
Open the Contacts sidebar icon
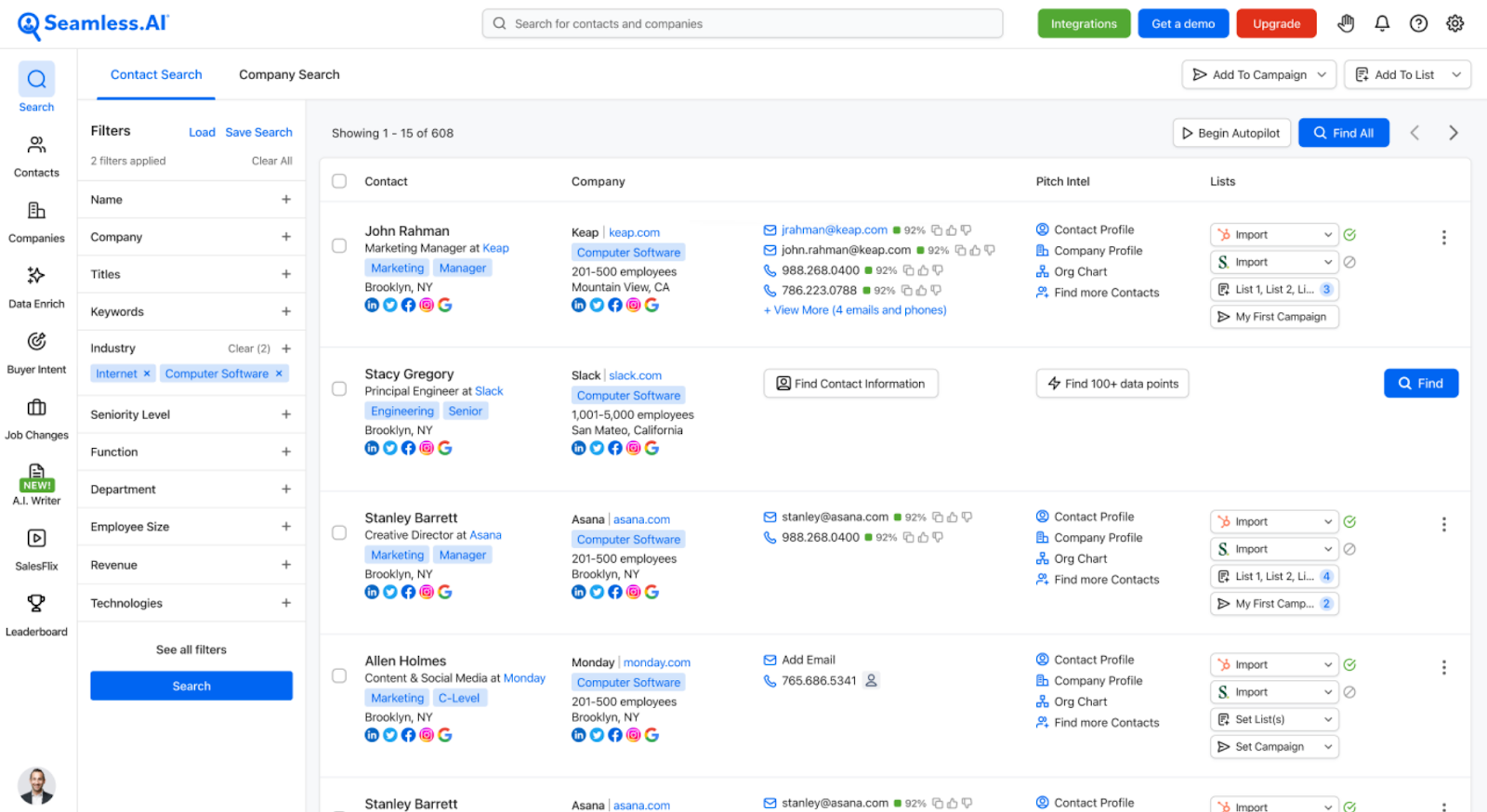(36, 145)
